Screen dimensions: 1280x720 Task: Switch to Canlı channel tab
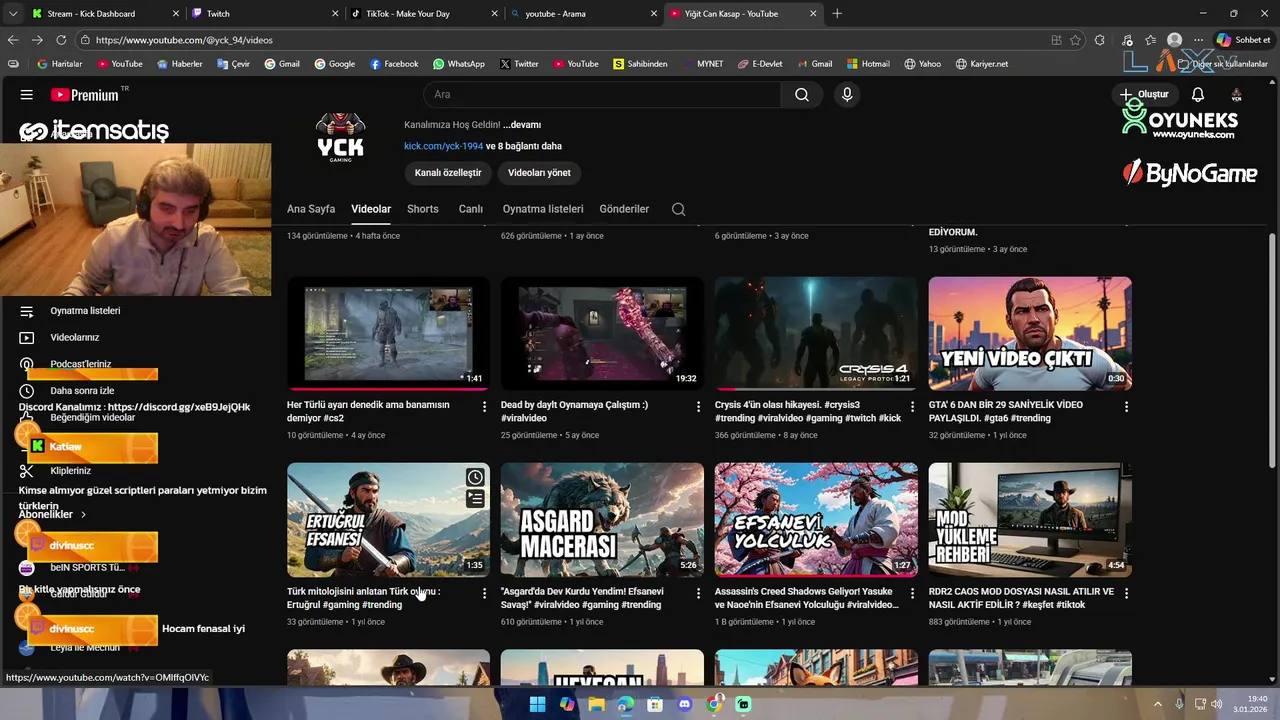coord(470,209)
